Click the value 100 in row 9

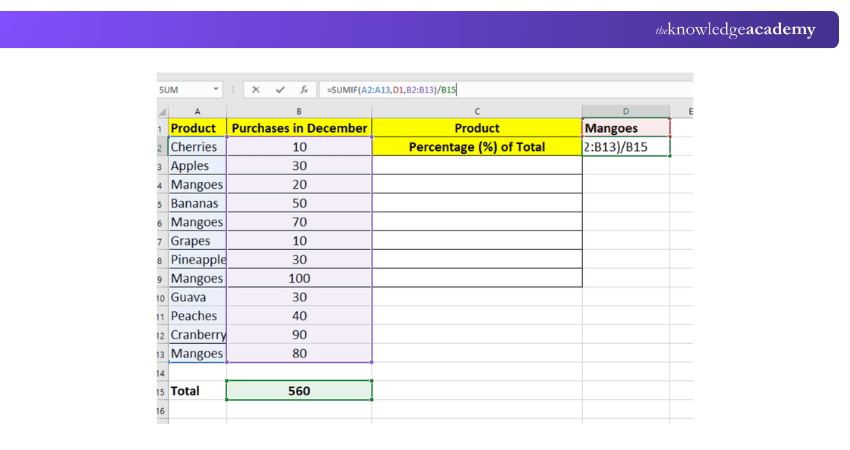[299, 278]
